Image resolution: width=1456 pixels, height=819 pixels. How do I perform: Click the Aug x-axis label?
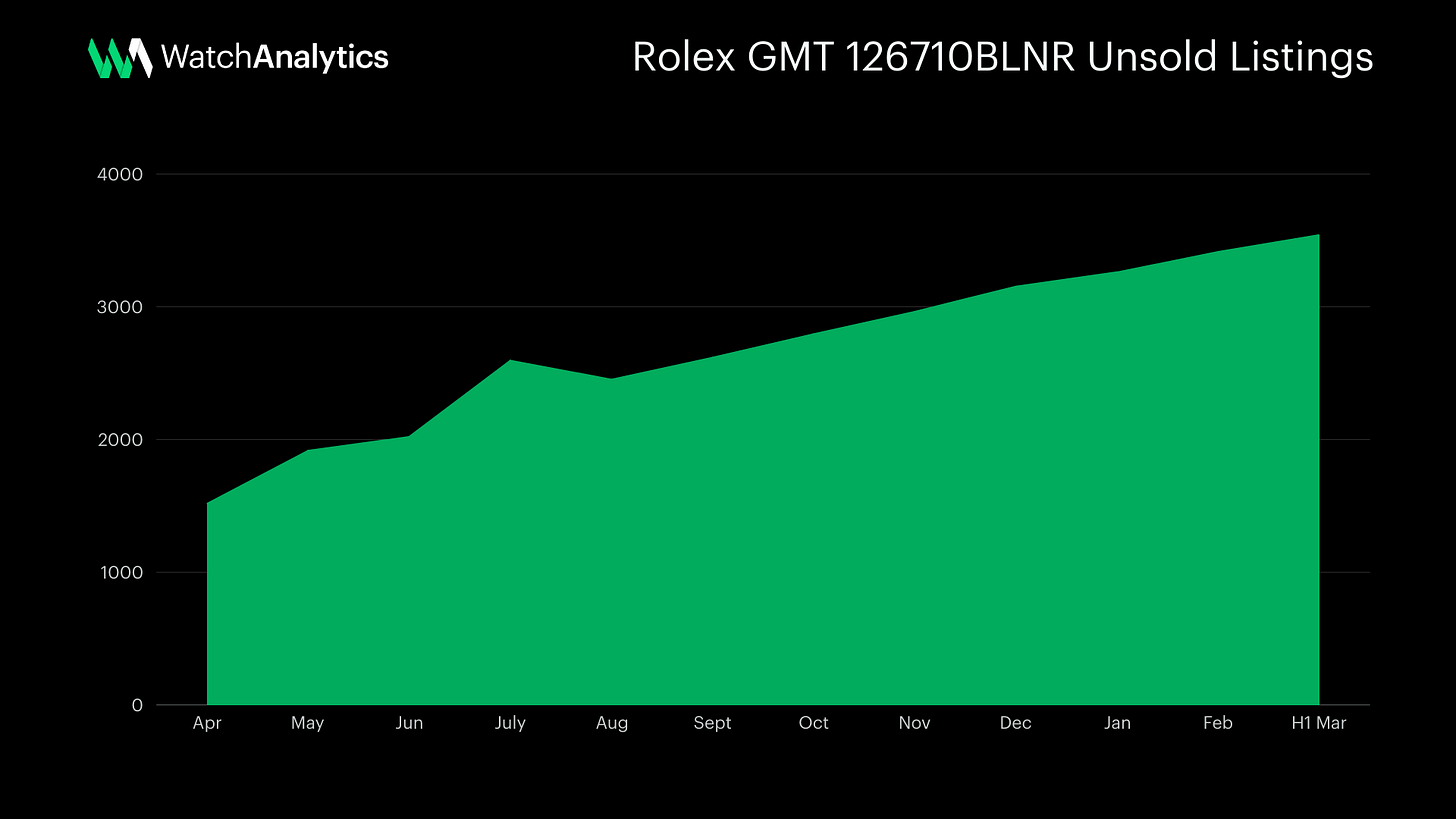coord(611,724)
